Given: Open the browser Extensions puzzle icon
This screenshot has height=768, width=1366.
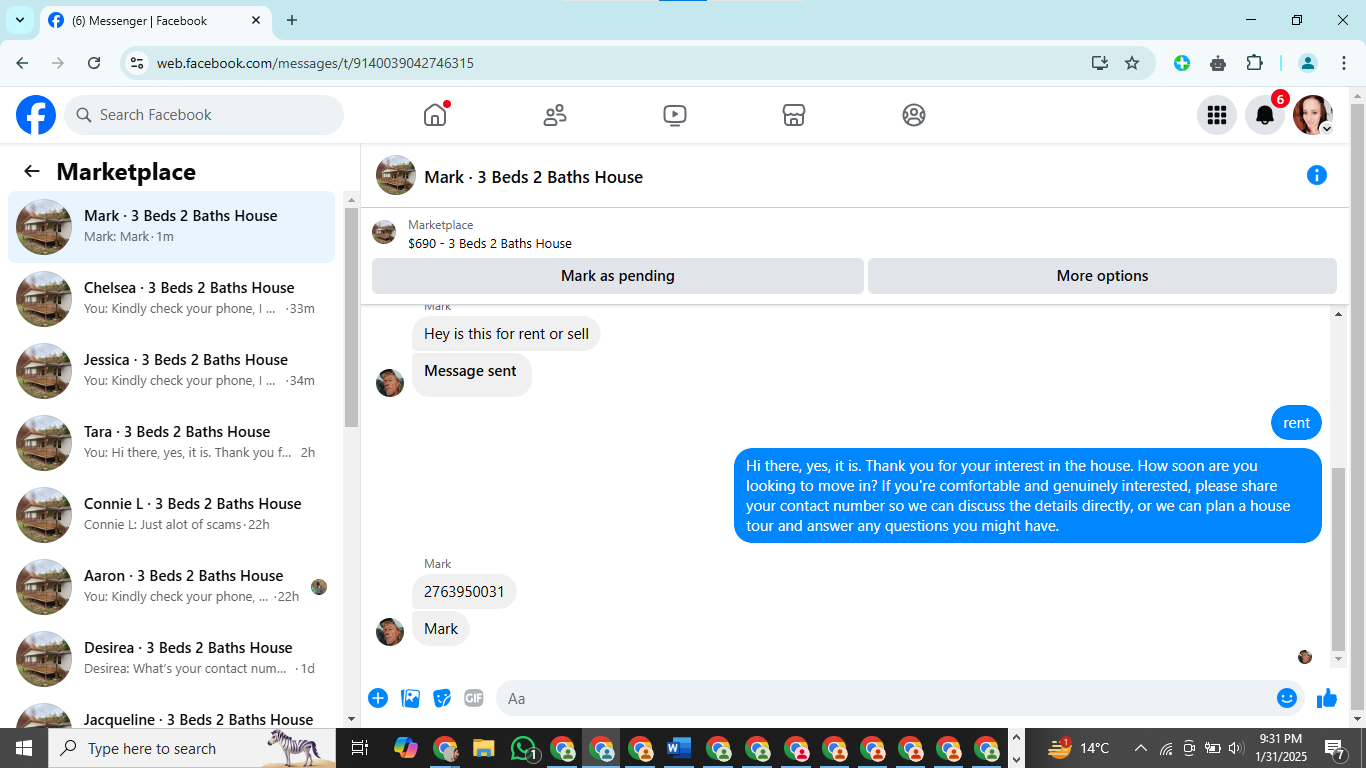Looking at the screenshot, I should [x=1254, y=63].
